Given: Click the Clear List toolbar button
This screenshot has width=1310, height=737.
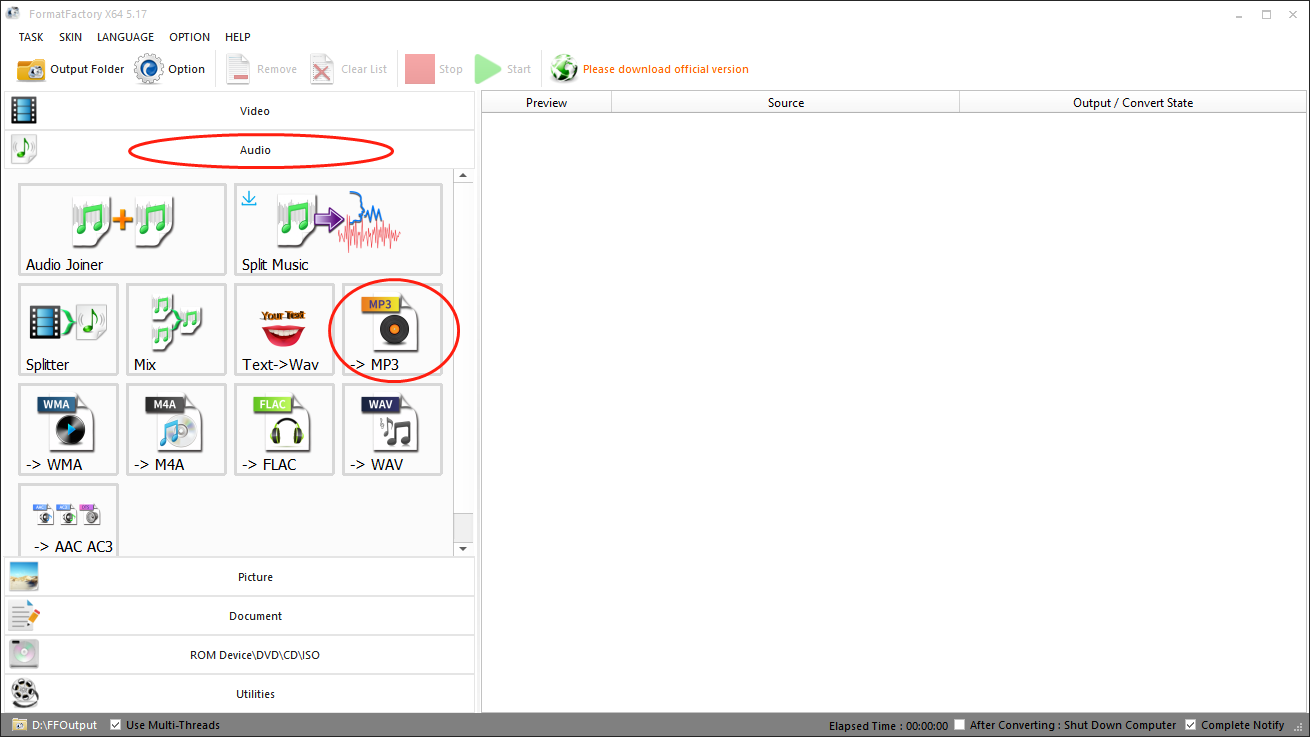Looking at the screenshot, I should 348,69.
